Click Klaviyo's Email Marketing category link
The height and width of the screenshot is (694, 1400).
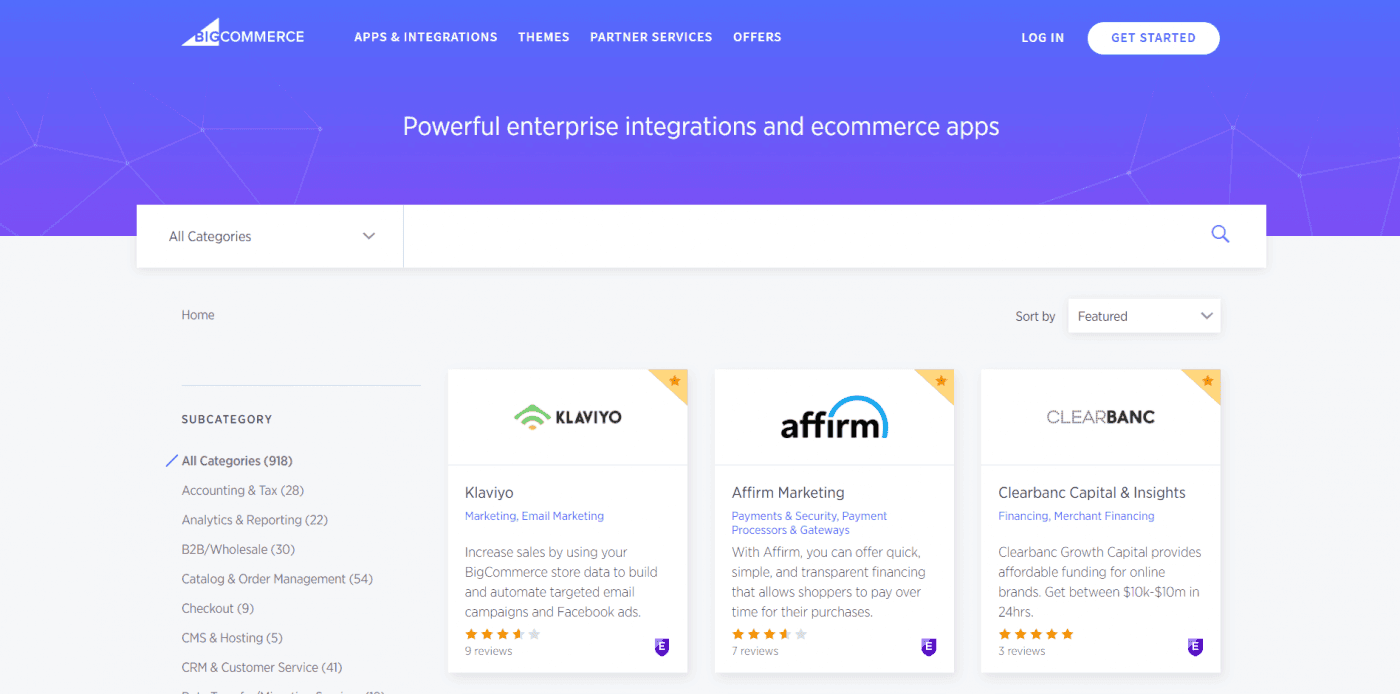tap(563, 516)
